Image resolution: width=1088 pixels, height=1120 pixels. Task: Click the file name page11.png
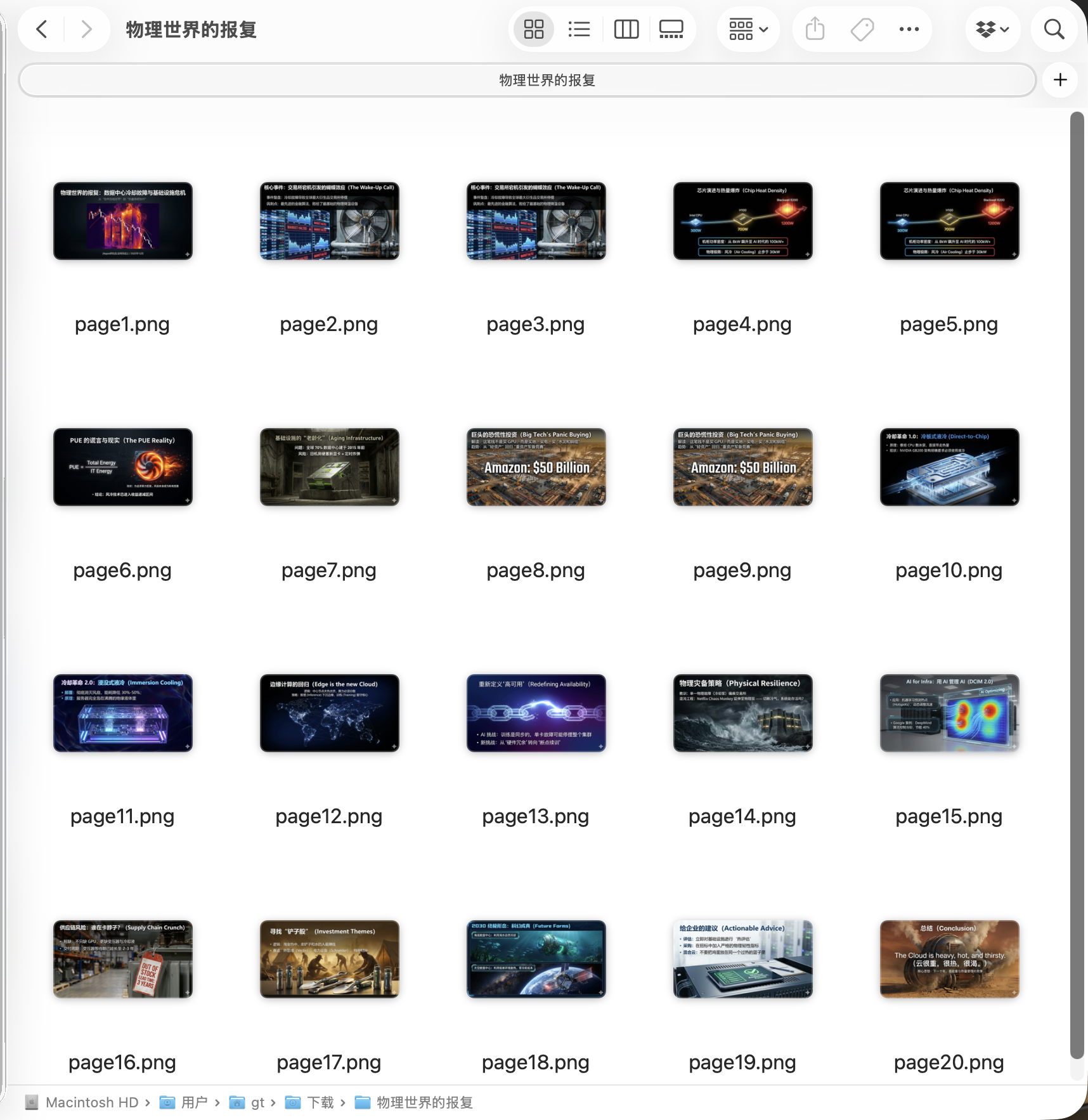[122, 817]
